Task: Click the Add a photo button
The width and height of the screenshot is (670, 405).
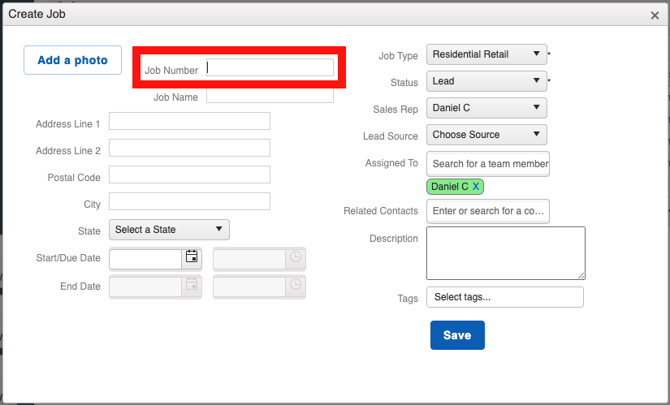Action: pos(72,60)
